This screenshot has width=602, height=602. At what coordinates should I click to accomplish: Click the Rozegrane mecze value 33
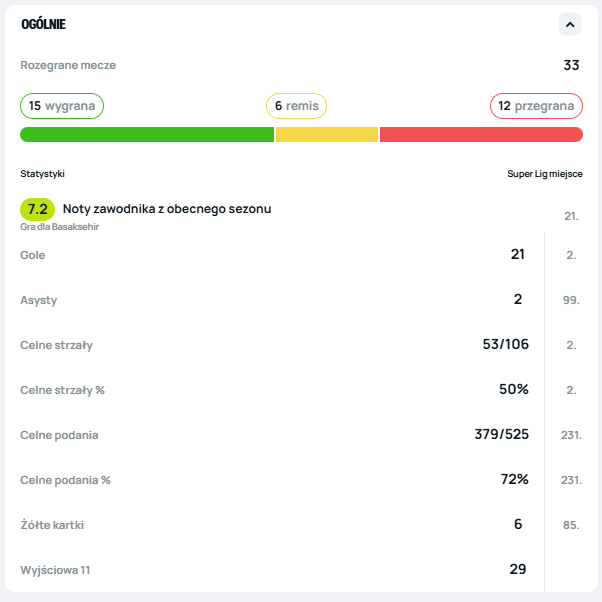tap(571, 65)
